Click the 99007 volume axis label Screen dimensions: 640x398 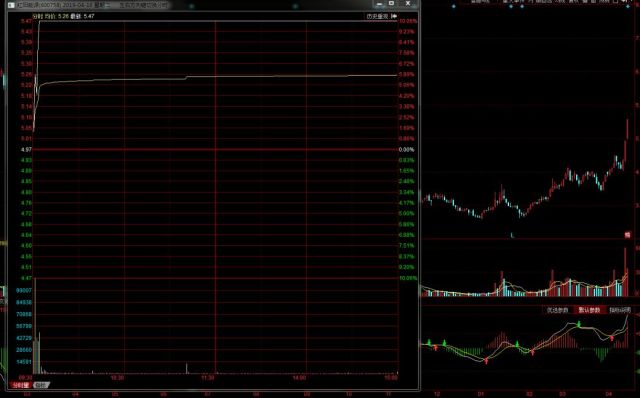24,290
